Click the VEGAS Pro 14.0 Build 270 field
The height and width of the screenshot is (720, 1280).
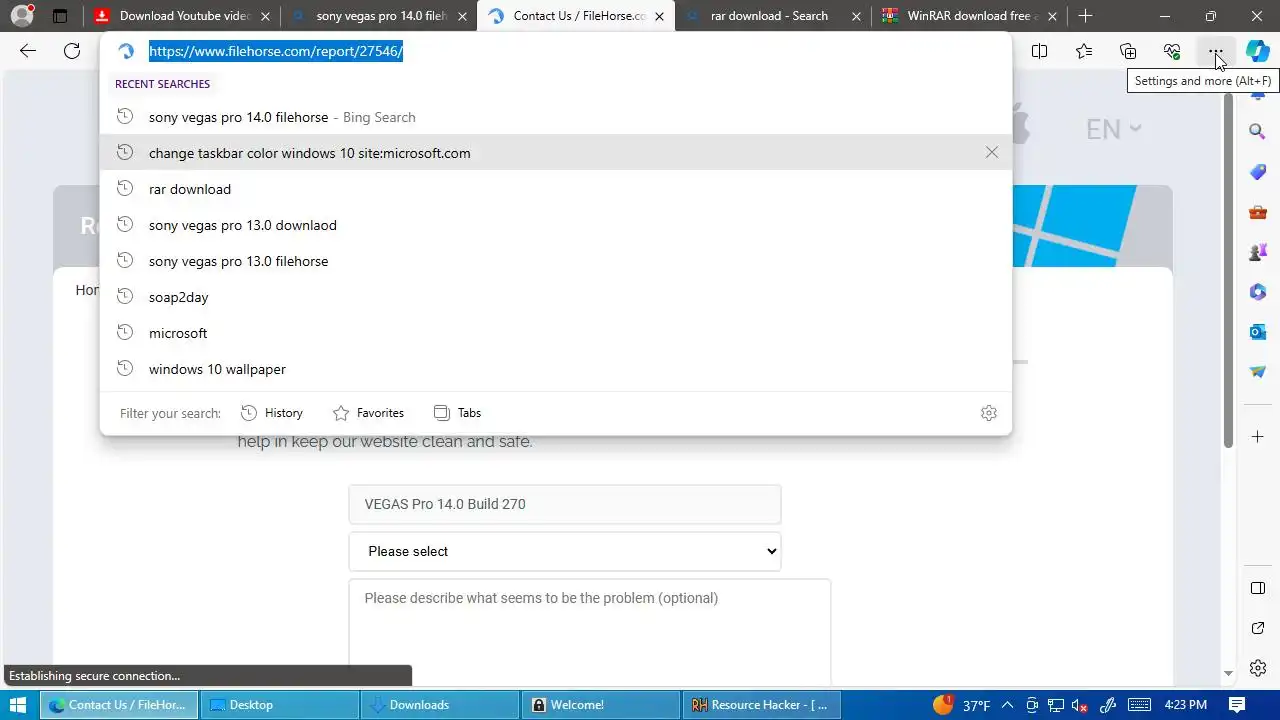565,504
